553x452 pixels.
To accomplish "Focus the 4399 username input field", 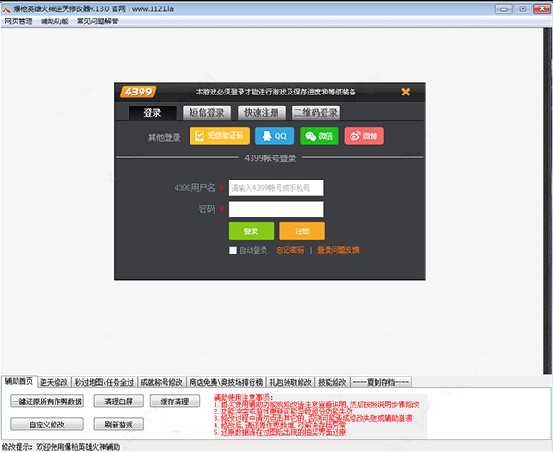I will point(276,188).
